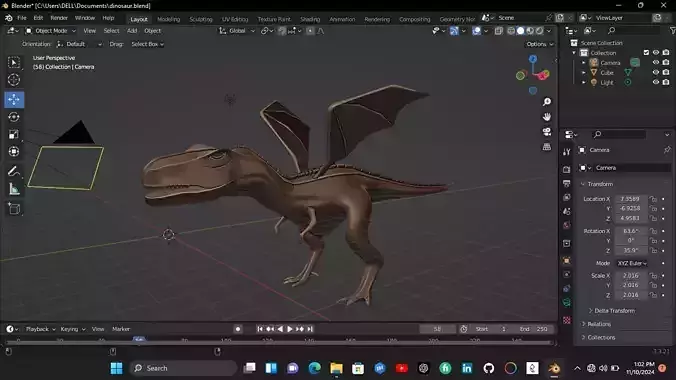Click the Blender logo menu icon
The width and height of the screenshot is (676, 380).
(9, 18)
